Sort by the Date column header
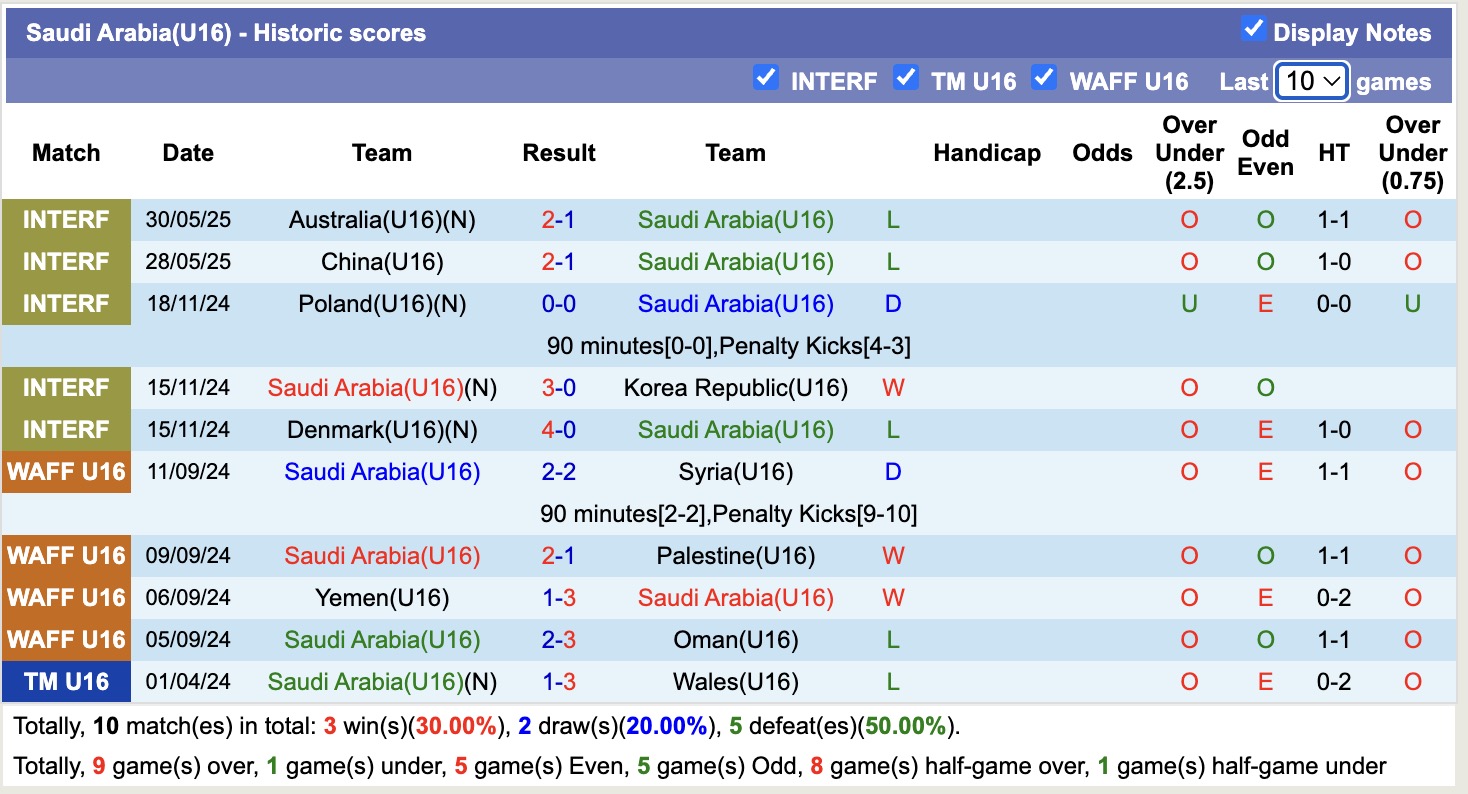Screen dimensions: 1468x794 click(188, 152)
